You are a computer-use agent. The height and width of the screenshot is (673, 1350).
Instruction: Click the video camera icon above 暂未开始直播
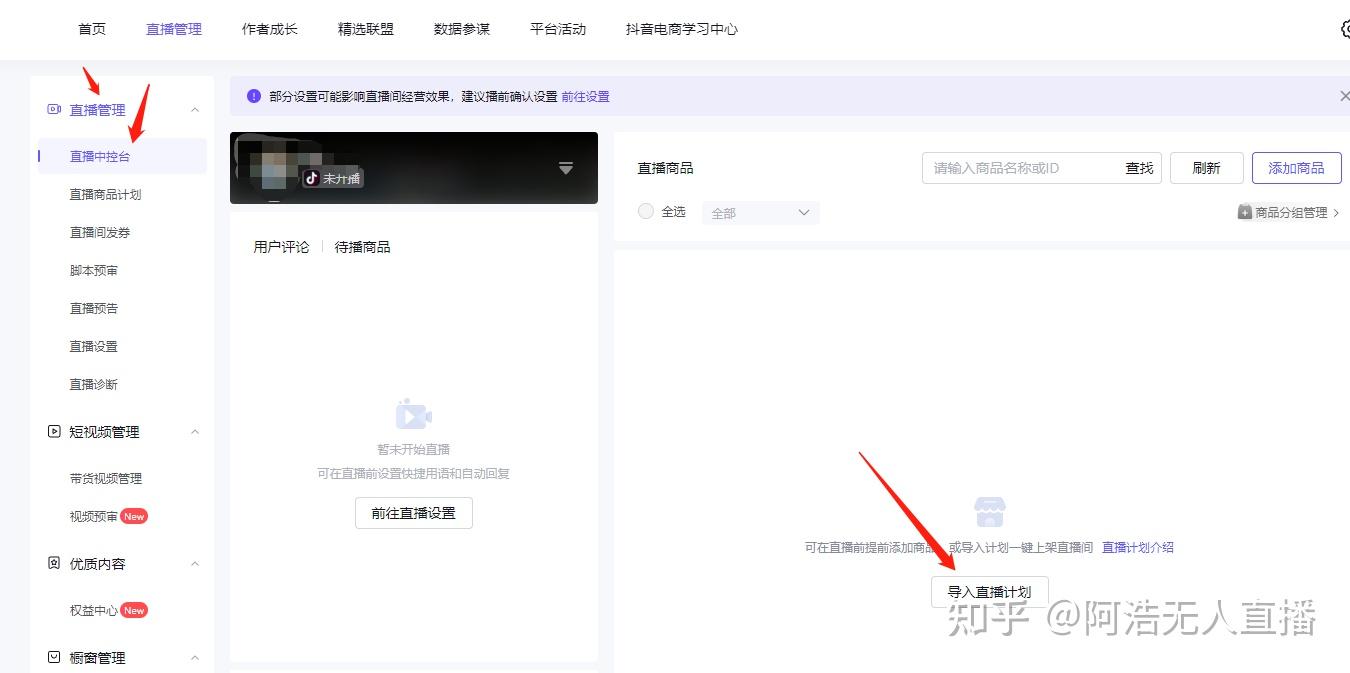[413, 414]
